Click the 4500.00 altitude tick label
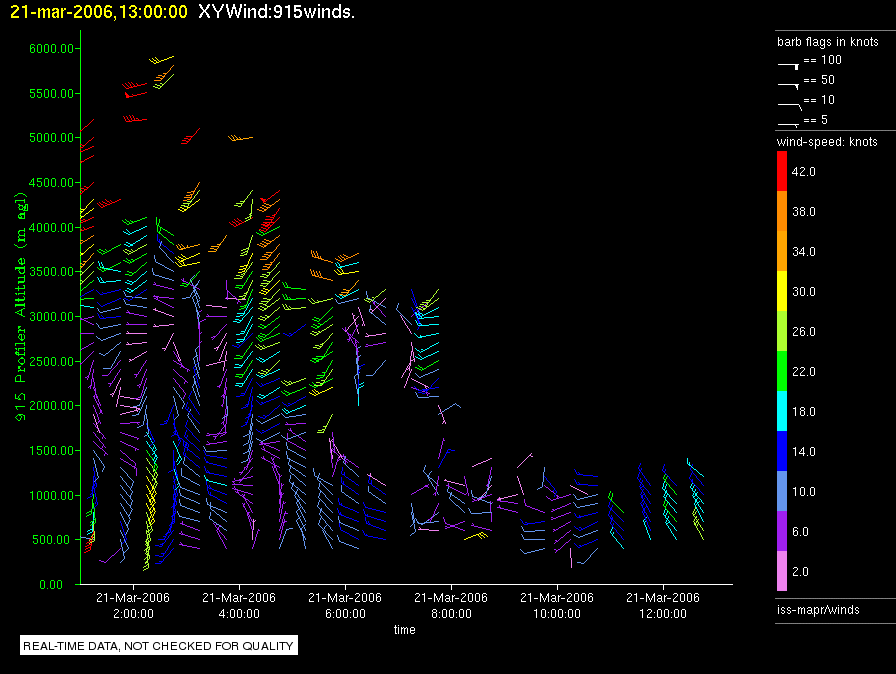The image size is (896, 674). (51, 183)
